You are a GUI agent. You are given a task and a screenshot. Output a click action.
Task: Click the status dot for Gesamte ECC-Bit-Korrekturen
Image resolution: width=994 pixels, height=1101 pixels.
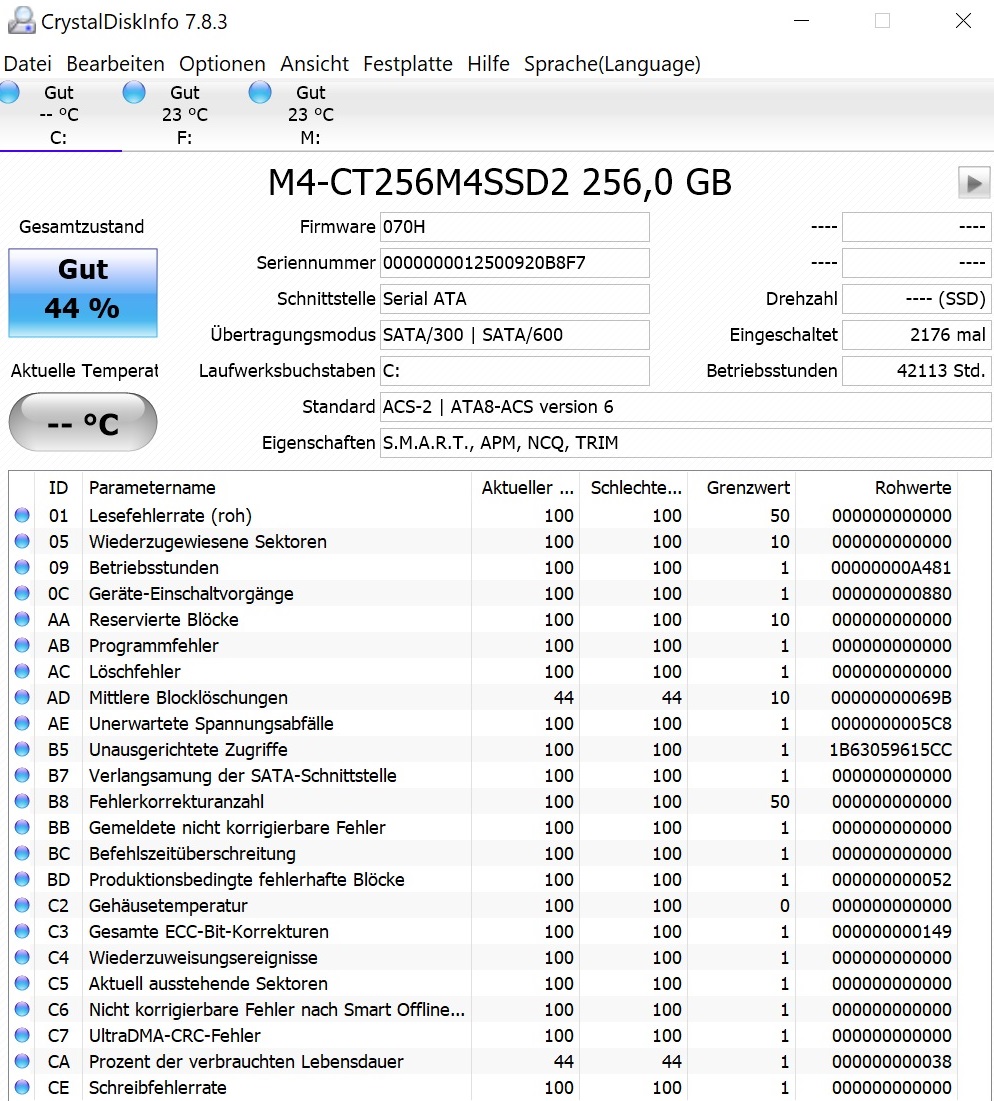pos(22,931)
